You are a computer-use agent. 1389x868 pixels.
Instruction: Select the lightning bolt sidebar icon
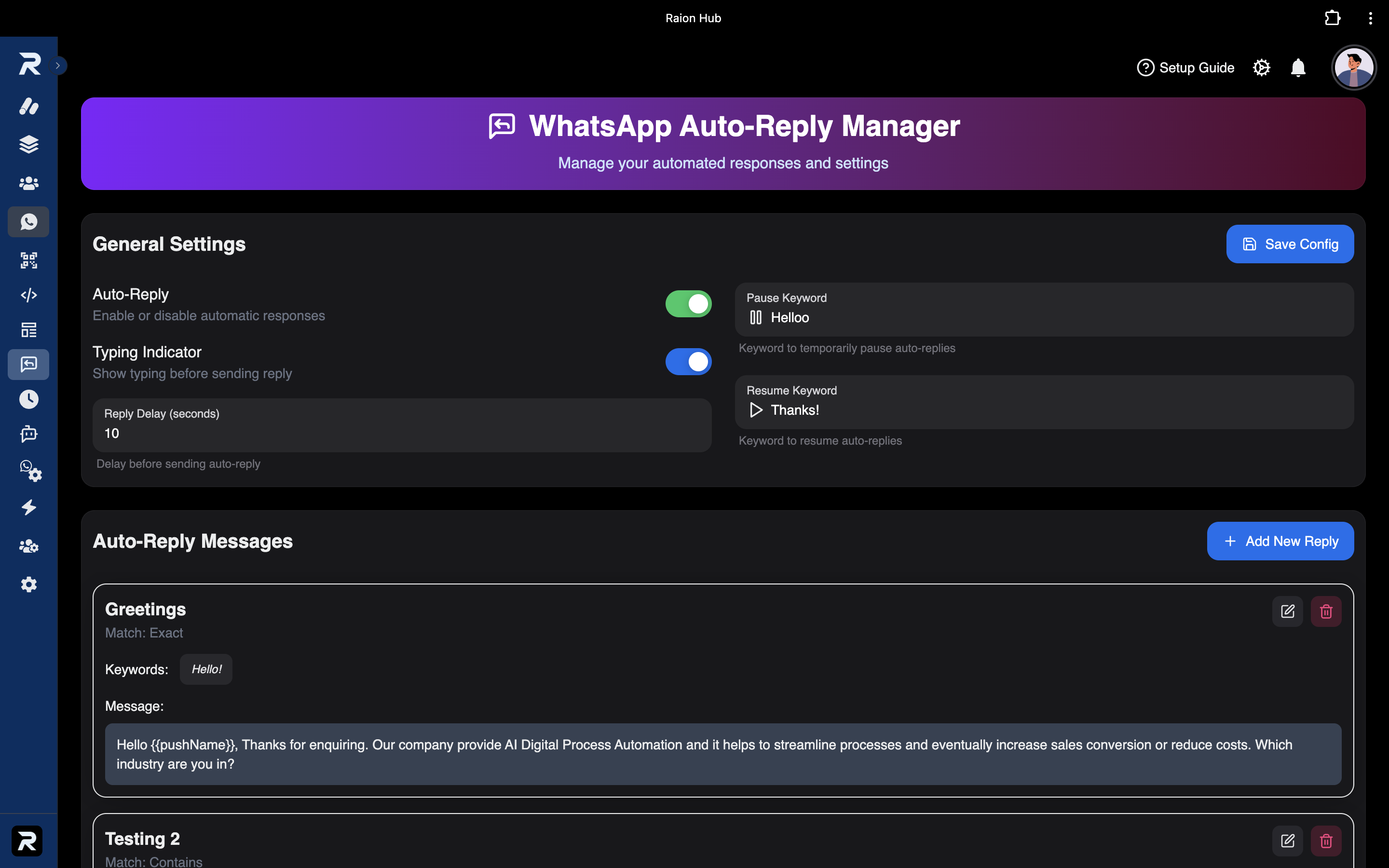(x=29, y=507)
